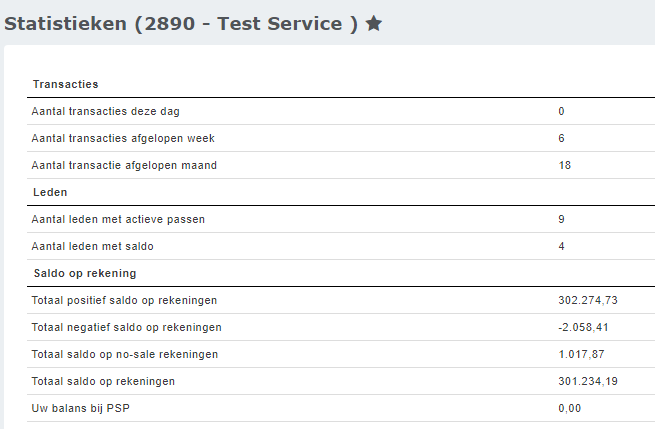Click the monthly transaction count 18
This screenshot has width=655, height=429.
tap(565, 165)
